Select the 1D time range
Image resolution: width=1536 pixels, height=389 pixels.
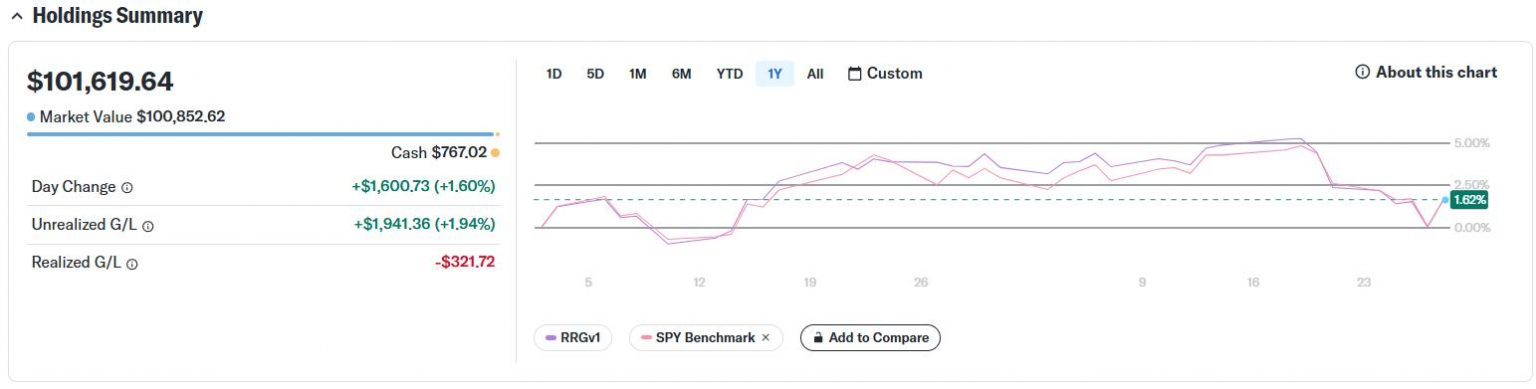(554, 74)
